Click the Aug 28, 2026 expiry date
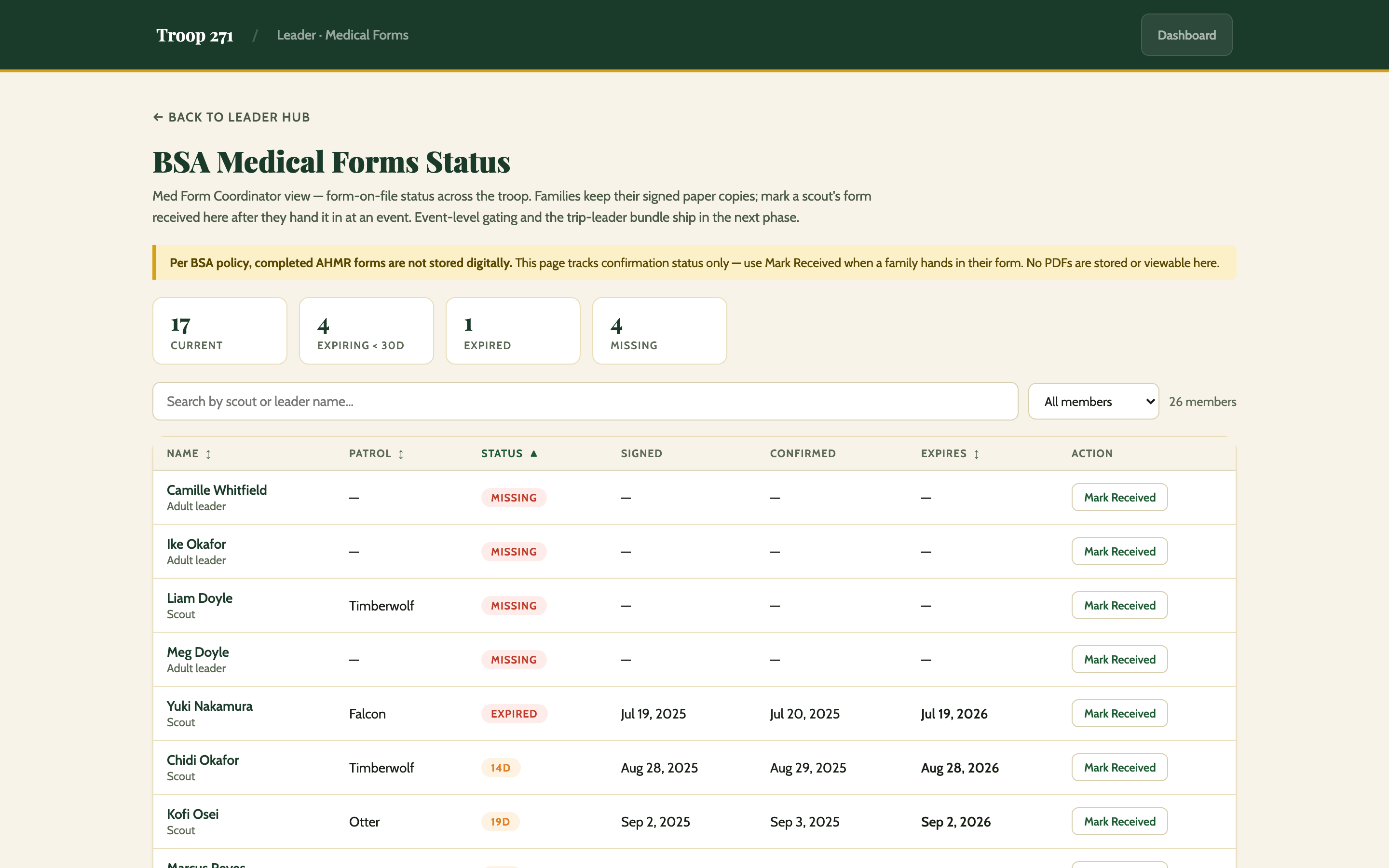The height and width of the screenshot is (868, 1389). 960,768
